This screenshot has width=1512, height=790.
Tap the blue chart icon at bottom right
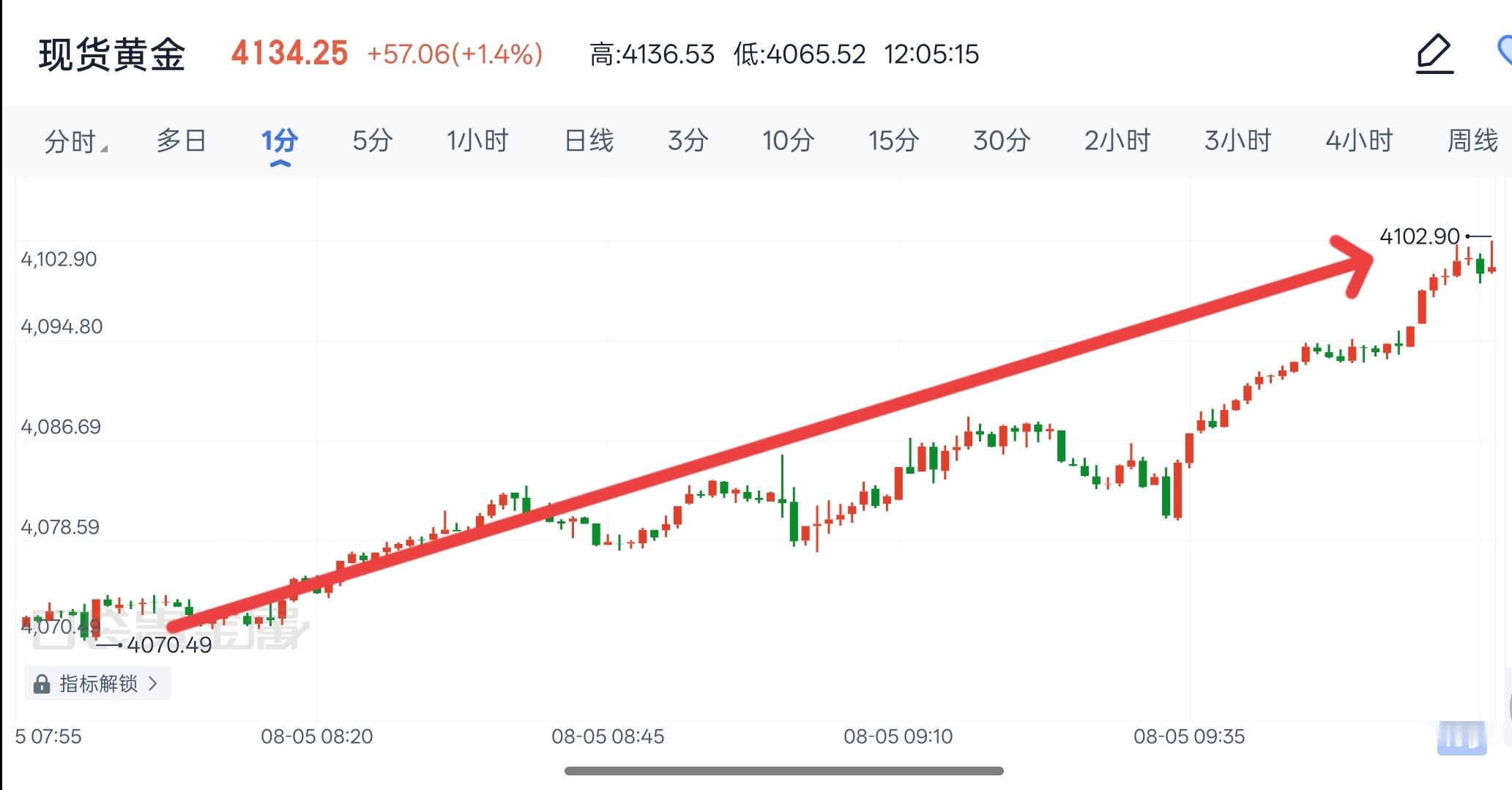[1461, 737]
